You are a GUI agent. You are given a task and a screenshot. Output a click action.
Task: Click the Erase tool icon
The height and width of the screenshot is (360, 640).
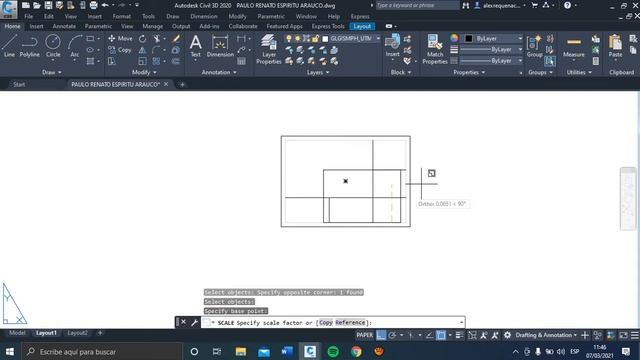tap(176, 39)
